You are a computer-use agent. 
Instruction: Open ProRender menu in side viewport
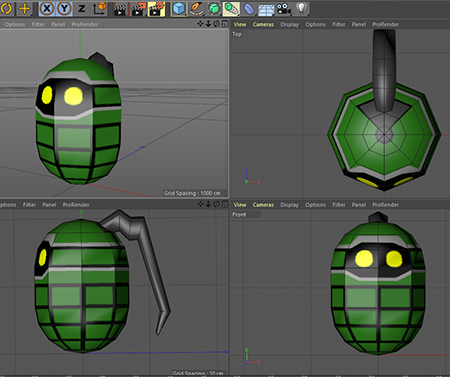(76, 205)
